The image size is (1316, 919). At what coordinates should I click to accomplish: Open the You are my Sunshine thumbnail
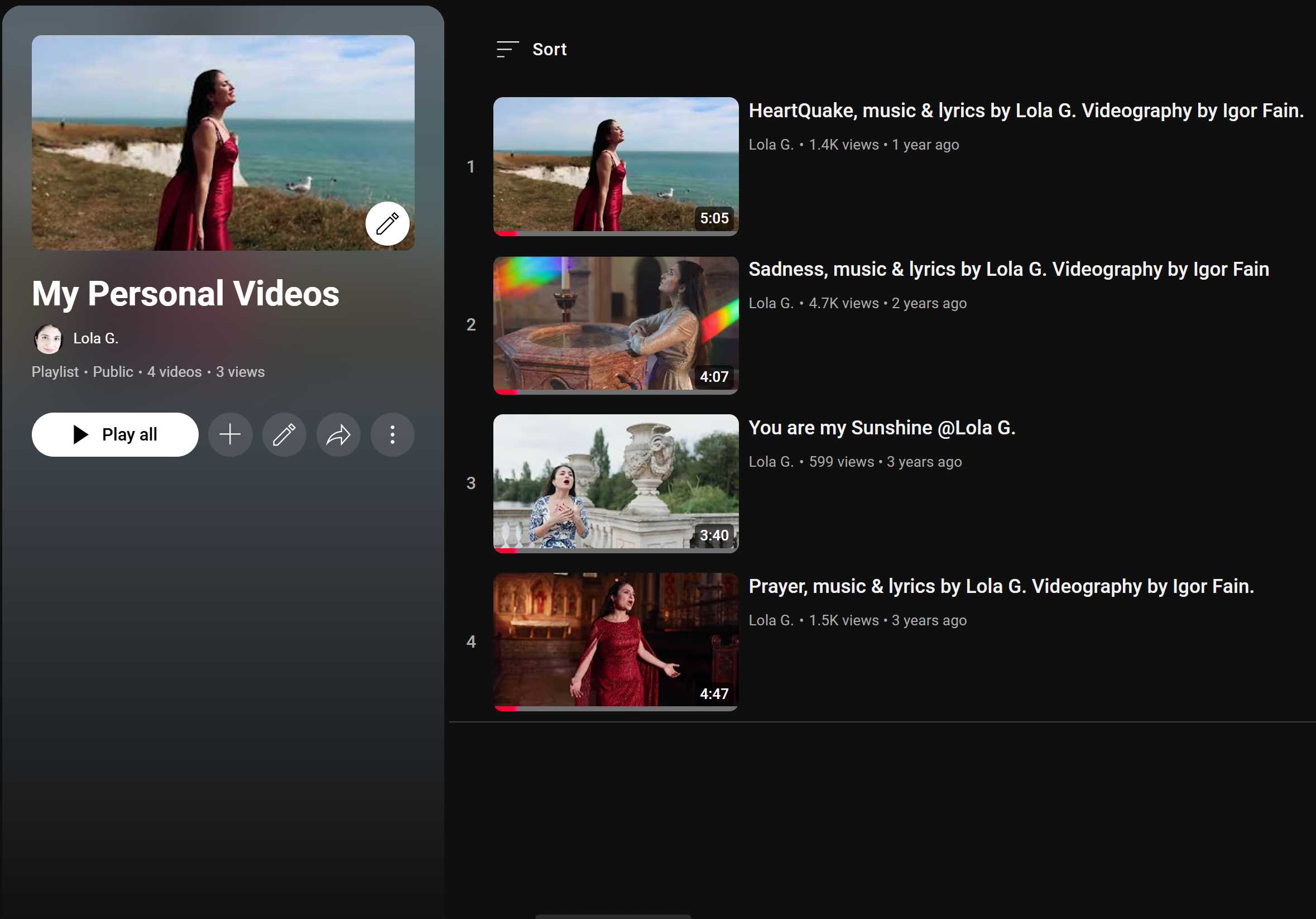(615, 483)
